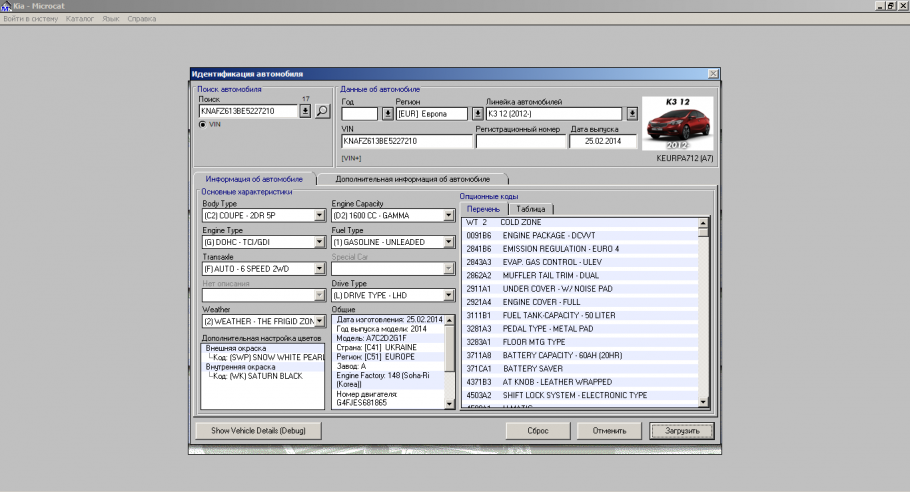Click the K3 12 car thumbnail
Viewport: 910px width, 492px height.
tap(677, 124)
